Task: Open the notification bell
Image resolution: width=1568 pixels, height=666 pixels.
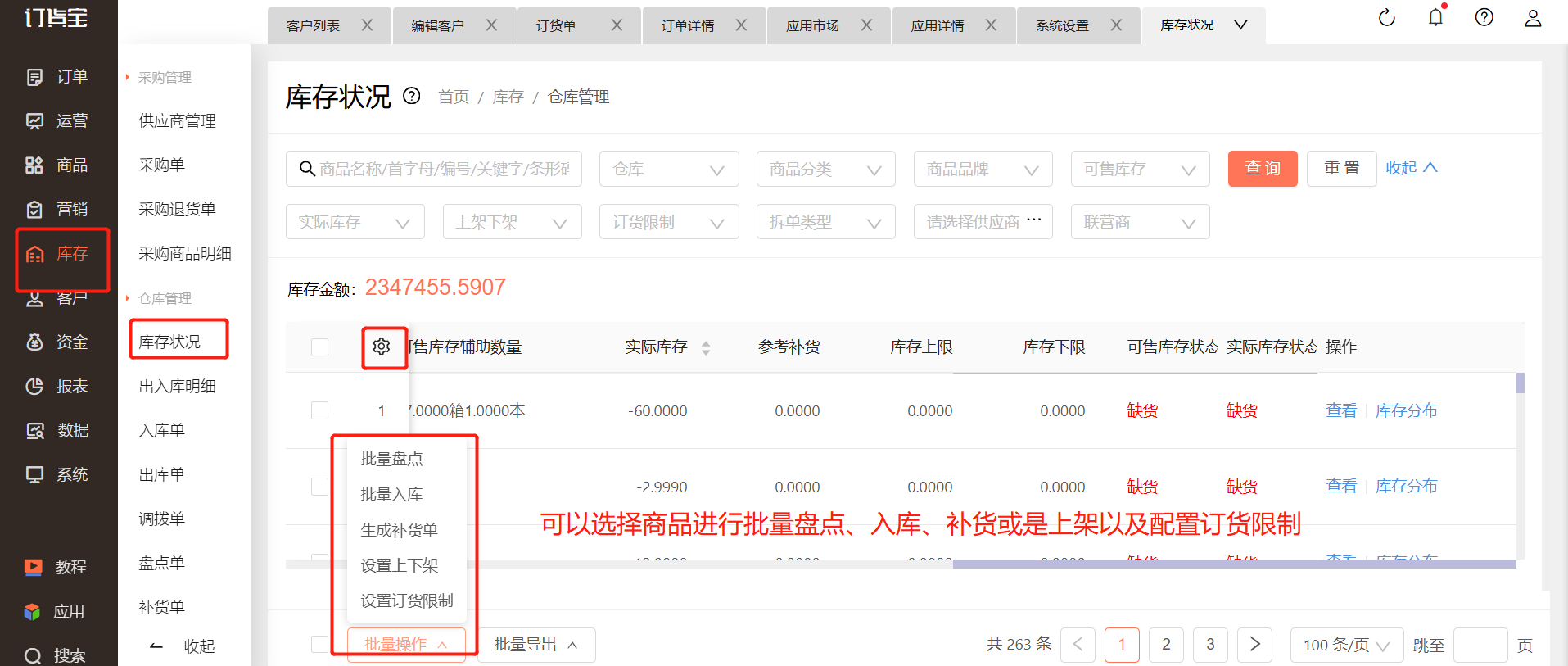Action: pyautogui.click(x=1435, y=18)
